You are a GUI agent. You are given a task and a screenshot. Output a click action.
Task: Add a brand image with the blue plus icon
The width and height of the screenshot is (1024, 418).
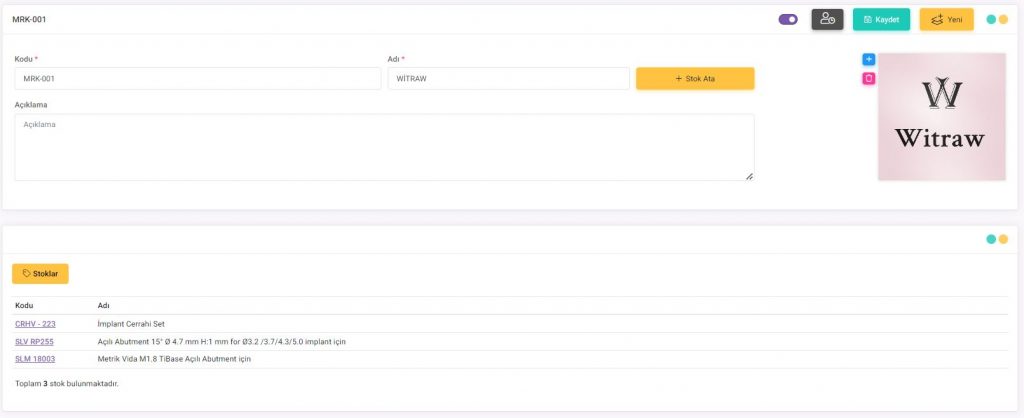[869, 60]
